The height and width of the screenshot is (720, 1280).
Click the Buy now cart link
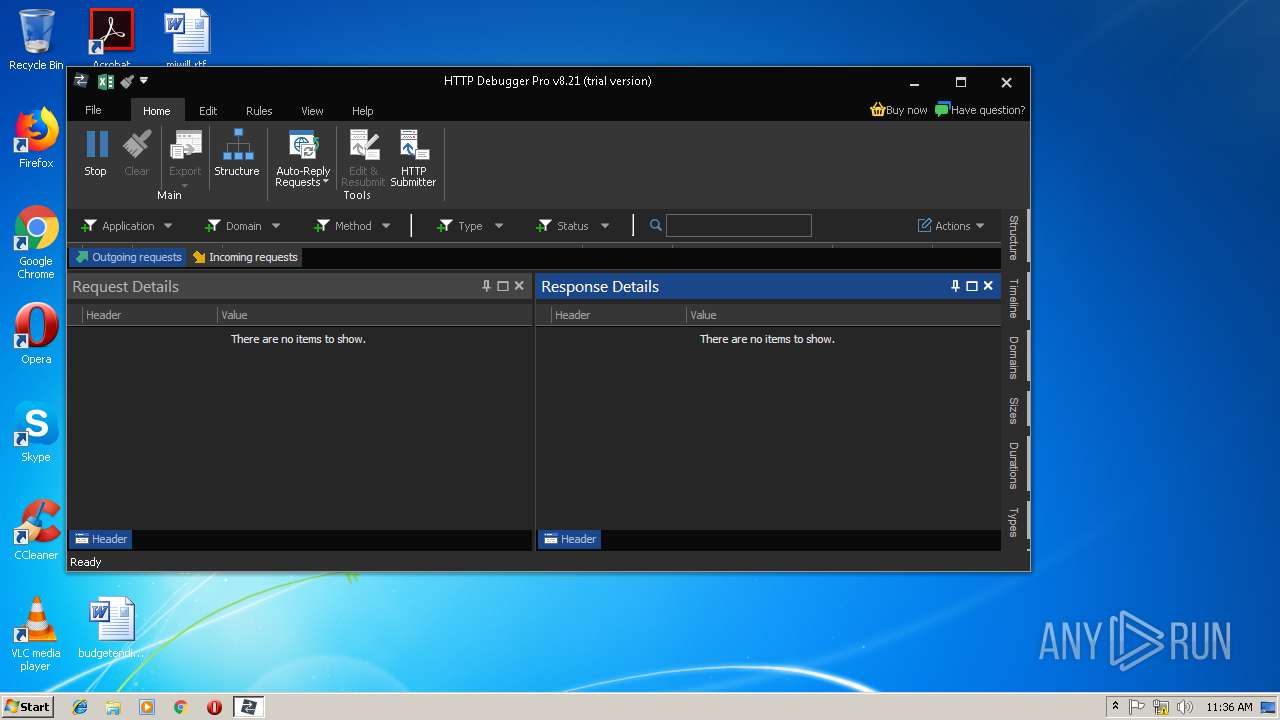[899, 110]
